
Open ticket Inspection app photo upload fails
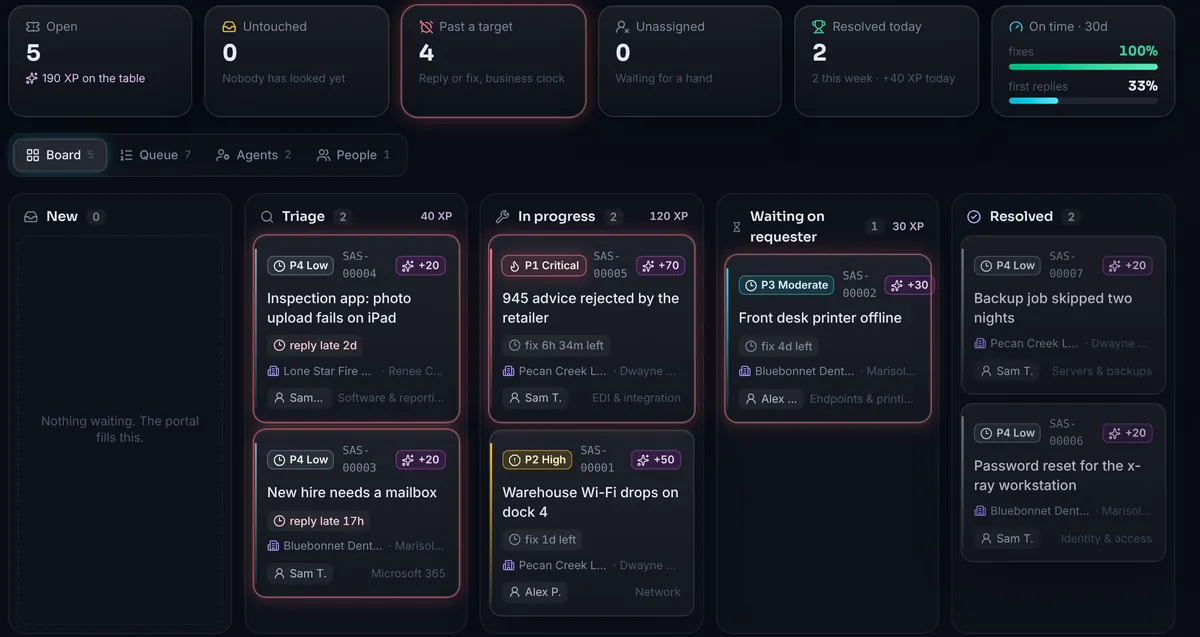[357, 328]
